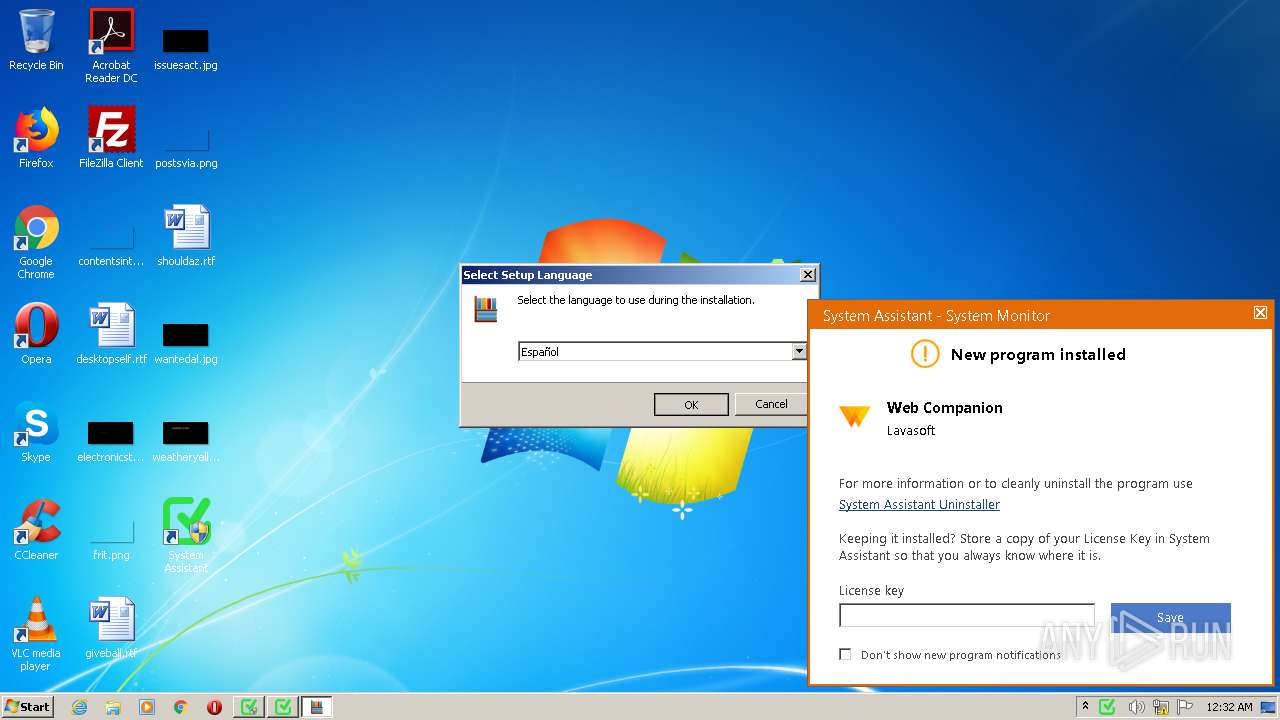This screenshot has width=1280, height=720.
Task: Open System Assistant Uninstaller link
Action: (919, 505)
